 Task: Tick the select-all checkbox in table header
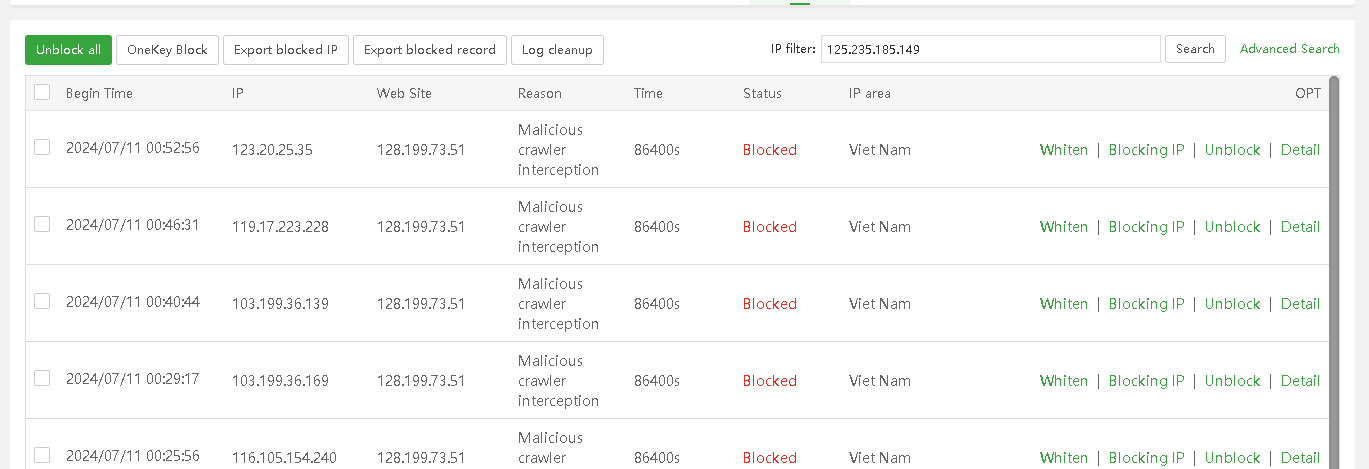[42, 92]
